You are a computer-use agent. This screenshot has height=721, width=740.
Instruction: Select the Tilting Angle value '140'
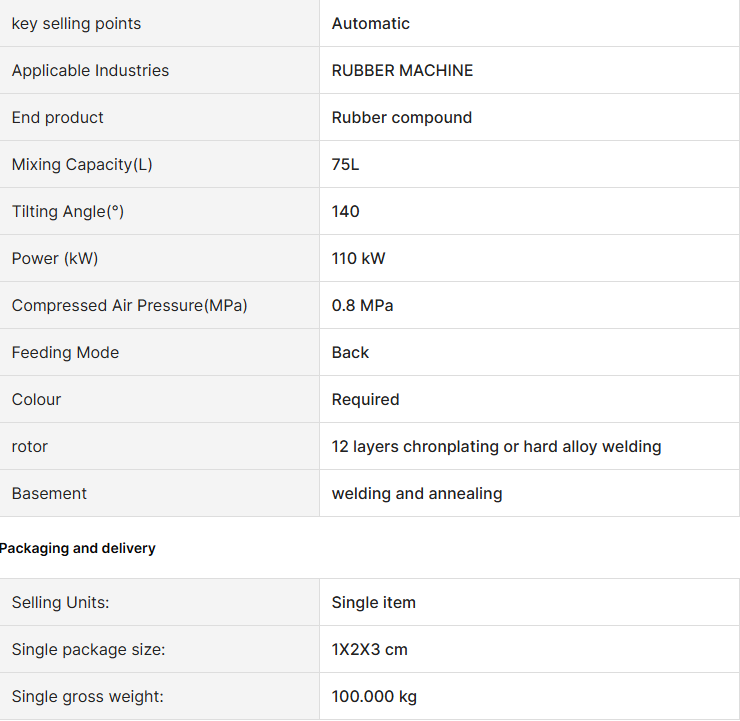coord(345,211)
